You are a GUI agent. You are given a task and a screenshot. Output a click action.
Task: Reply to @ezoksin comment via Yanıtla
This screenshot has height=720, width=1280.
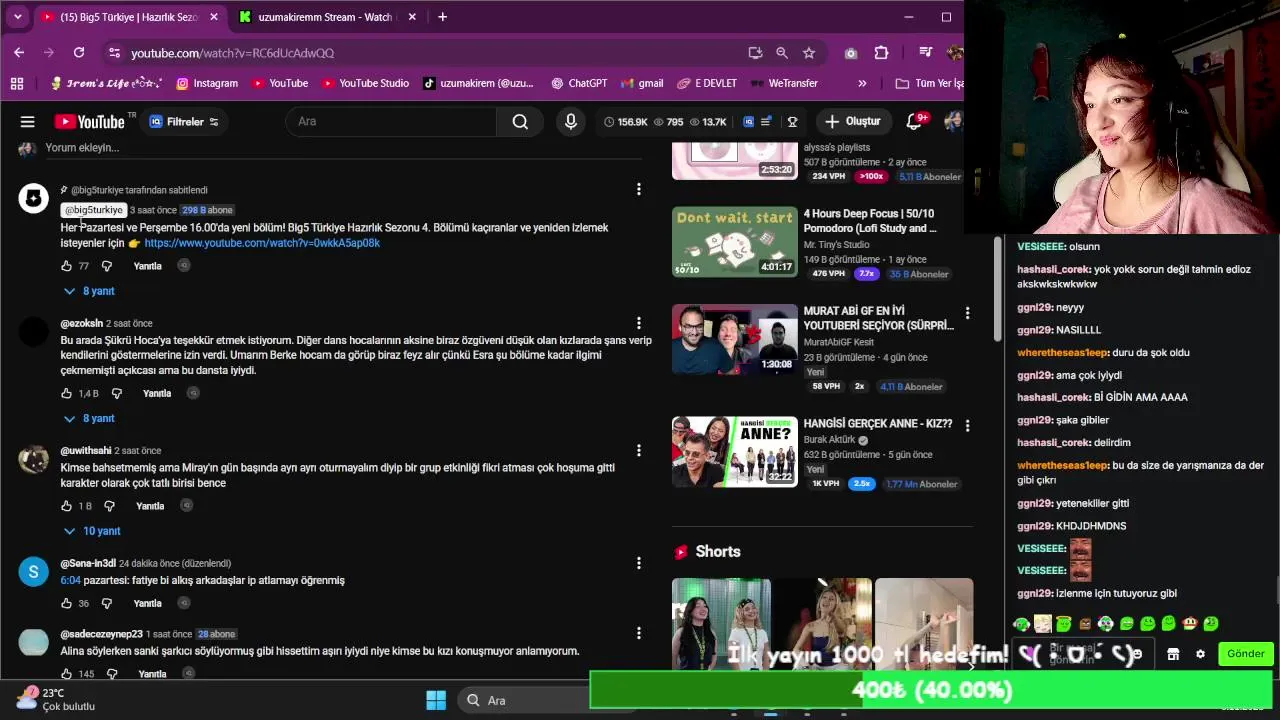click(157, 393)
